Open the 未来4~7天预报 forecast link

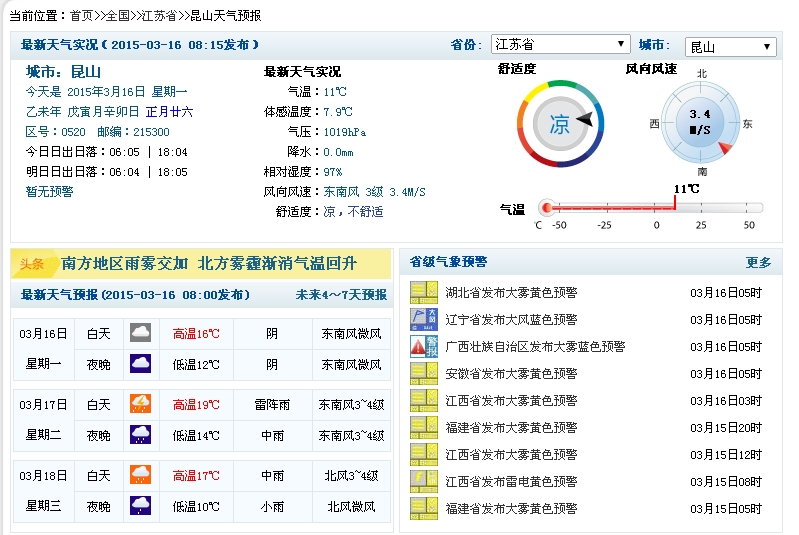click(x=341, y=295)
